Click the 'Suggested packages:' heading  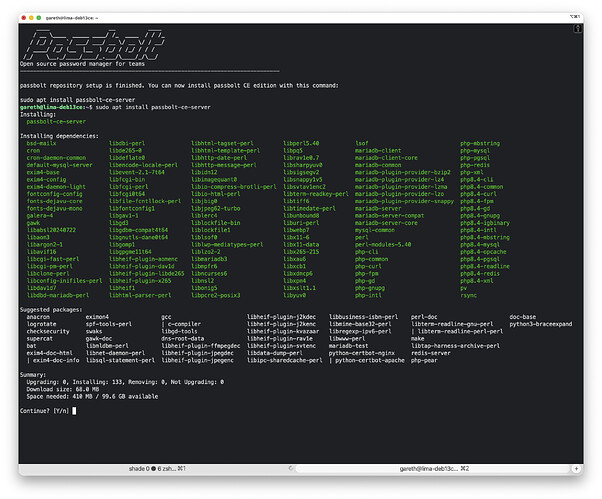coord(51,309)
